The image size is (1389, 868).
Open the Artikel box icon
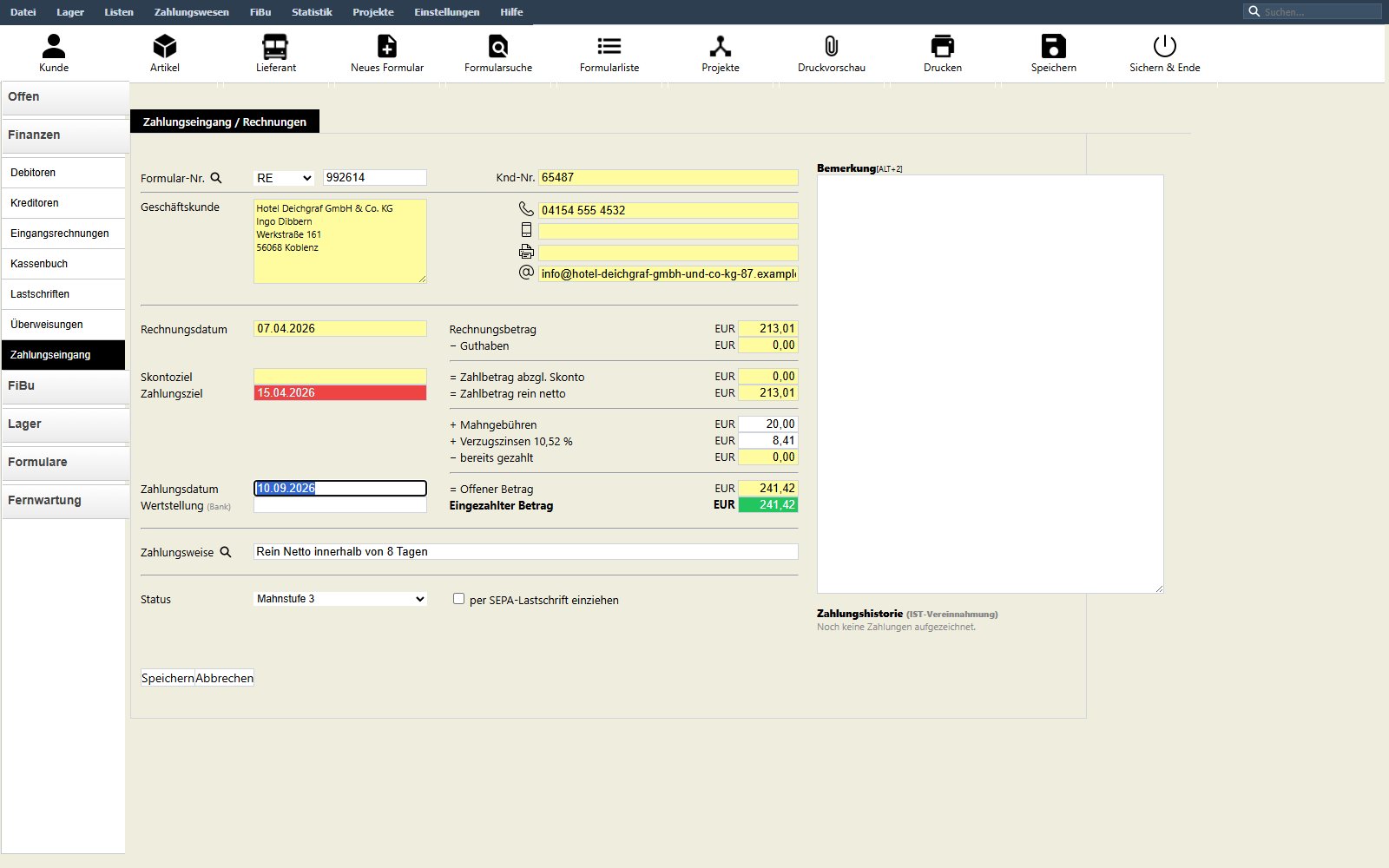tap(165, 46)
